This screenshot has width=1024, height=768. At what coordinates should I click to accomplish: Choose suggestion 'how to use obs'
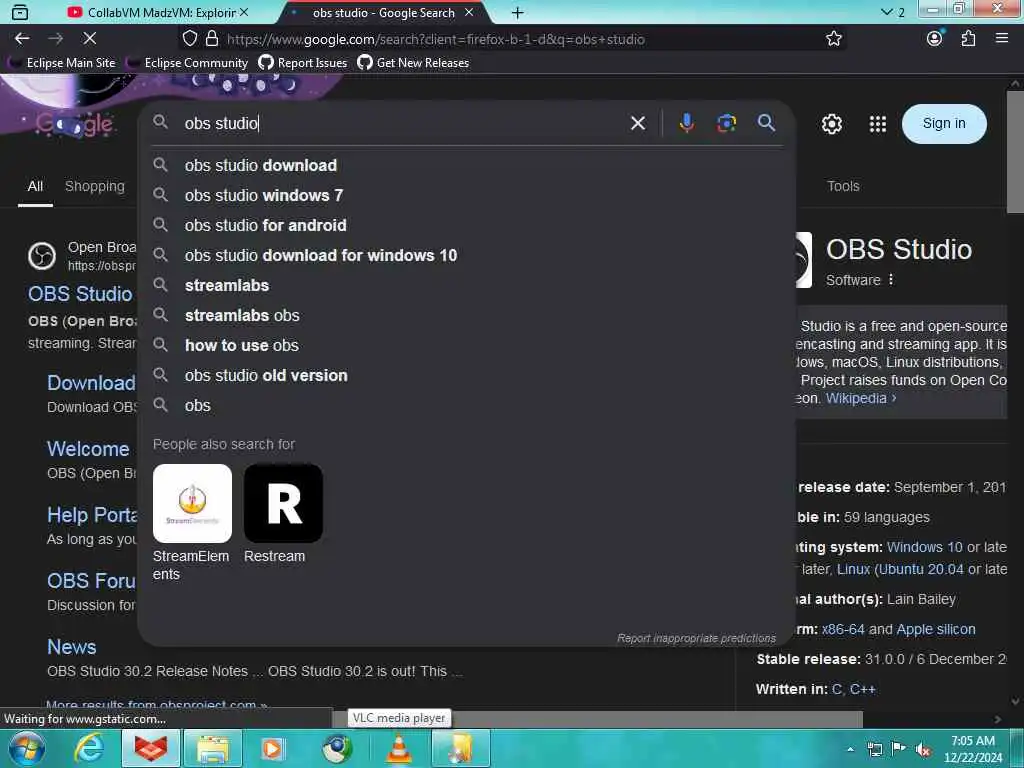click(466, 345)
